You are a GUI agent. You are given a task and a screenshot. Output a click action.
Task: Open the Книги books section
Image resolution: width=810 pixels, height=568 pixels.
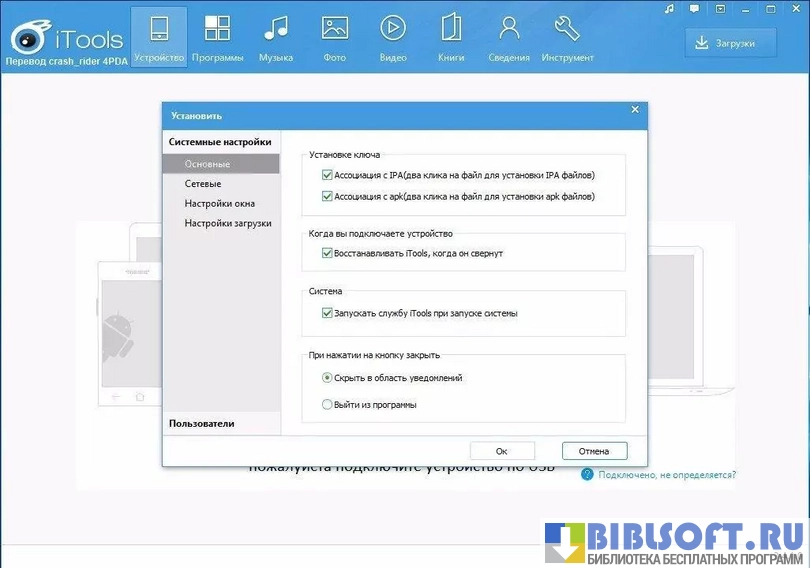451,37
